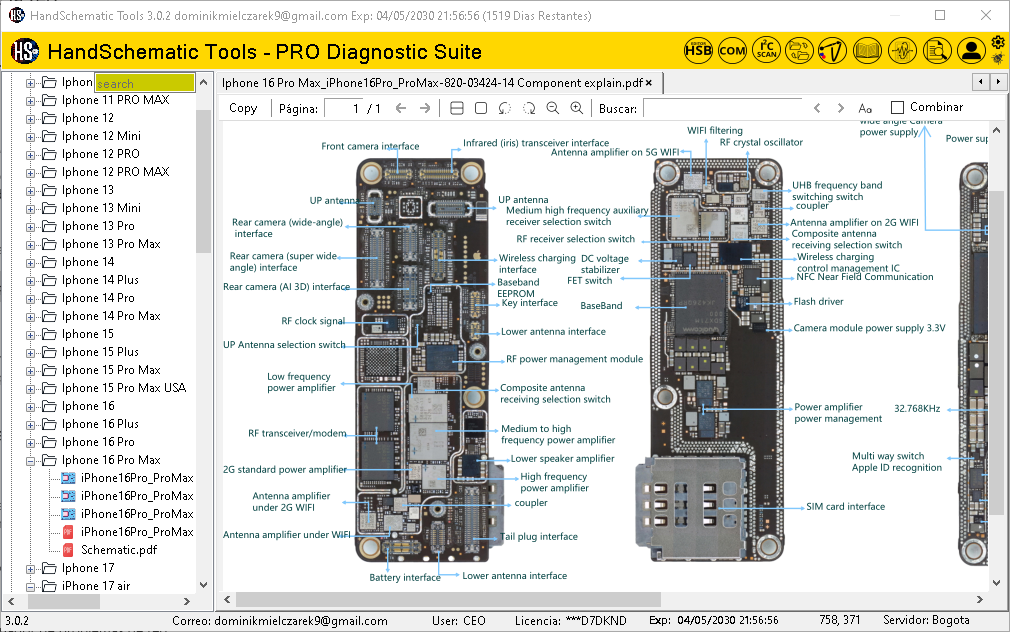The height and width of the screenshot is (632, 1010).
Task: Zoom out of the schematic PDF
Action: point(551,108)
